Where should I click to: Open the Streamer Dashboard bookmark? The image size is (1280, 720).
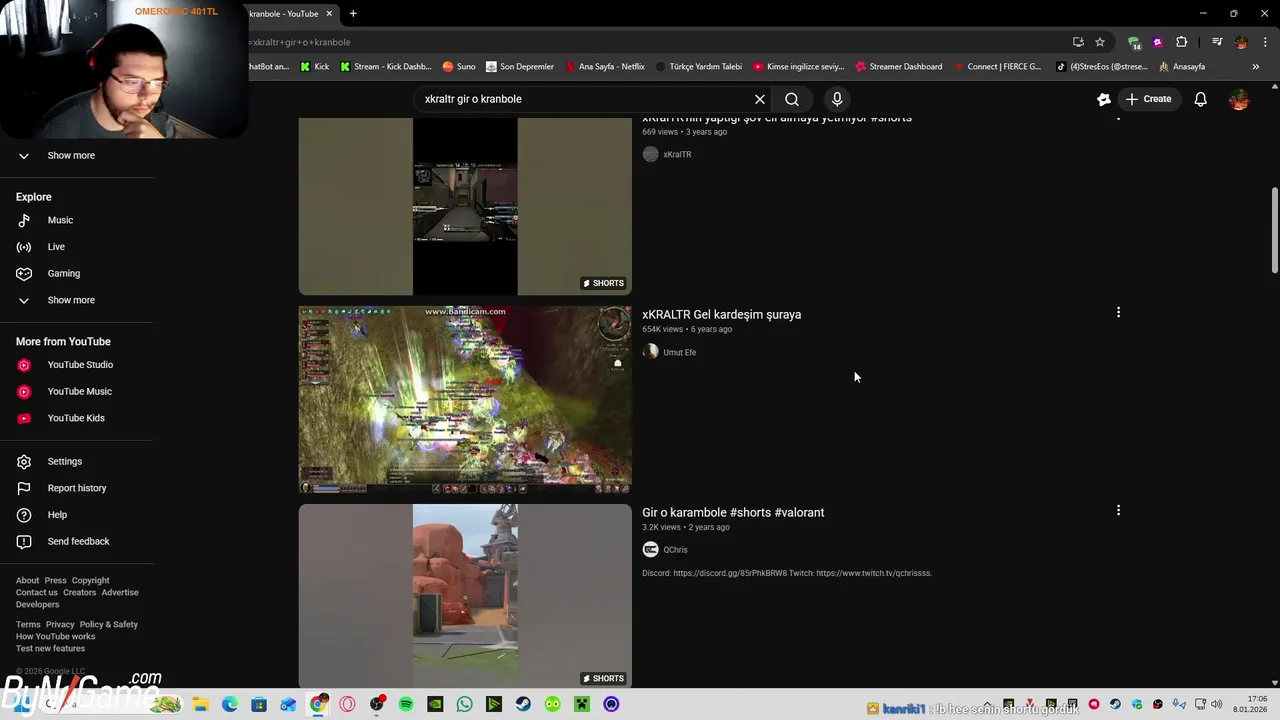[x=898, y=67]
